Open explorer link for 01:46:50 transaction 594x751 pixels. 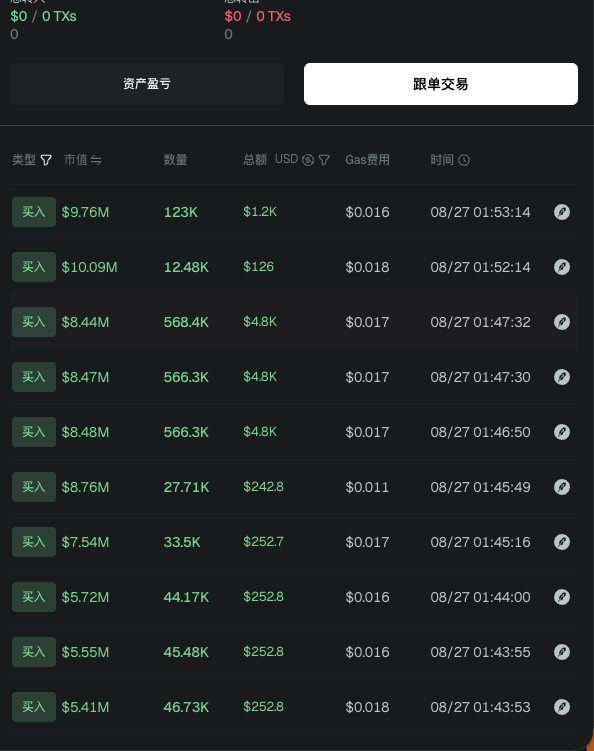pos(562,432)
